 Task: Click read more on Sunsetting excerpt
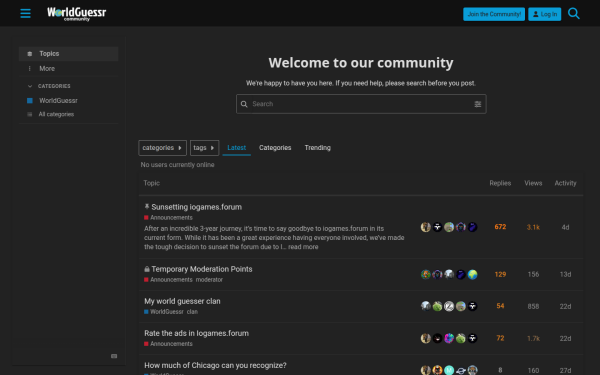[x=303, y=247]
